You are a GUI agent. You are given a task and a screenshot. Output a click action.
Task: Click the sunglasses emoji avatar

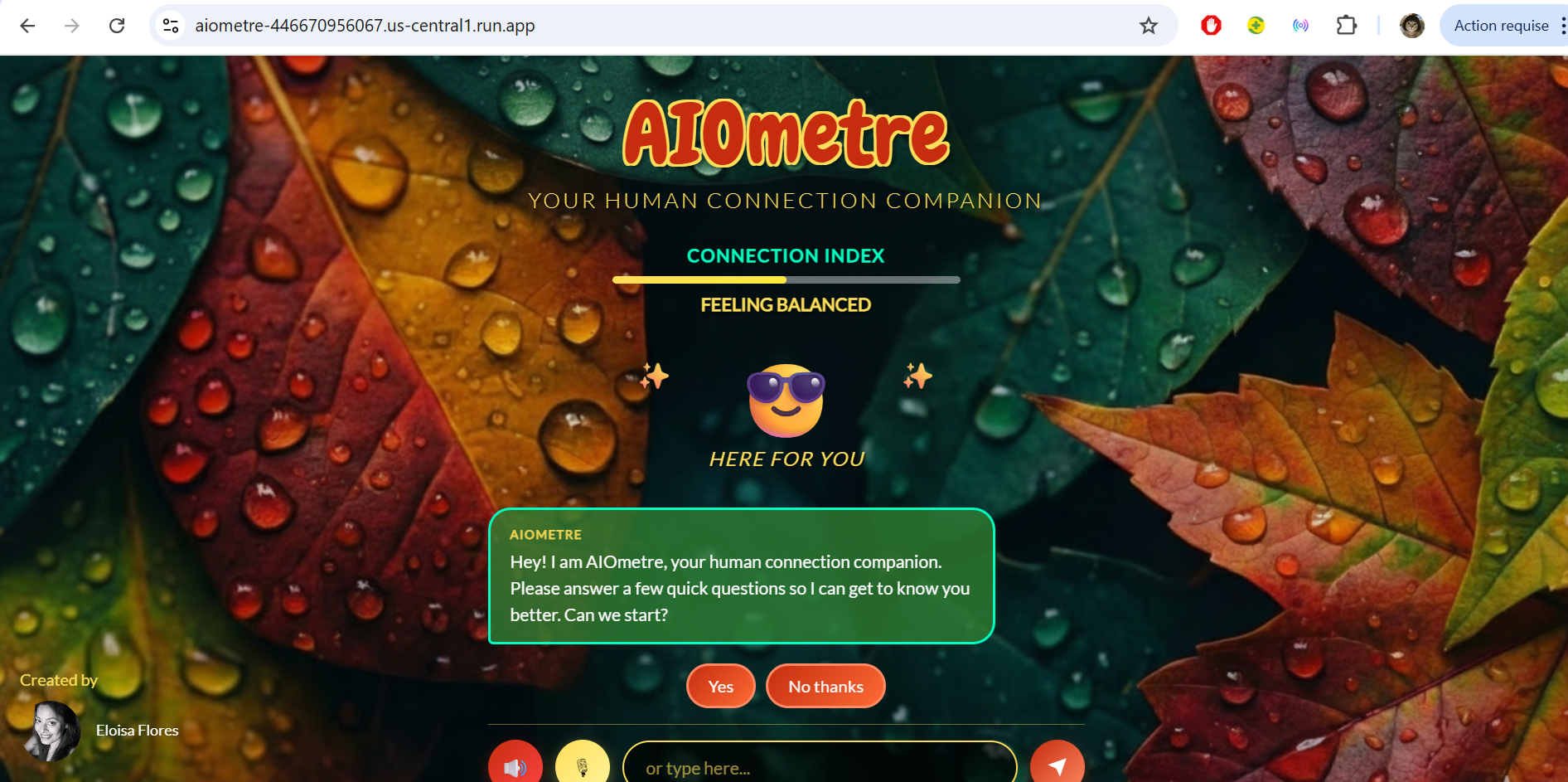click(786, 400)
